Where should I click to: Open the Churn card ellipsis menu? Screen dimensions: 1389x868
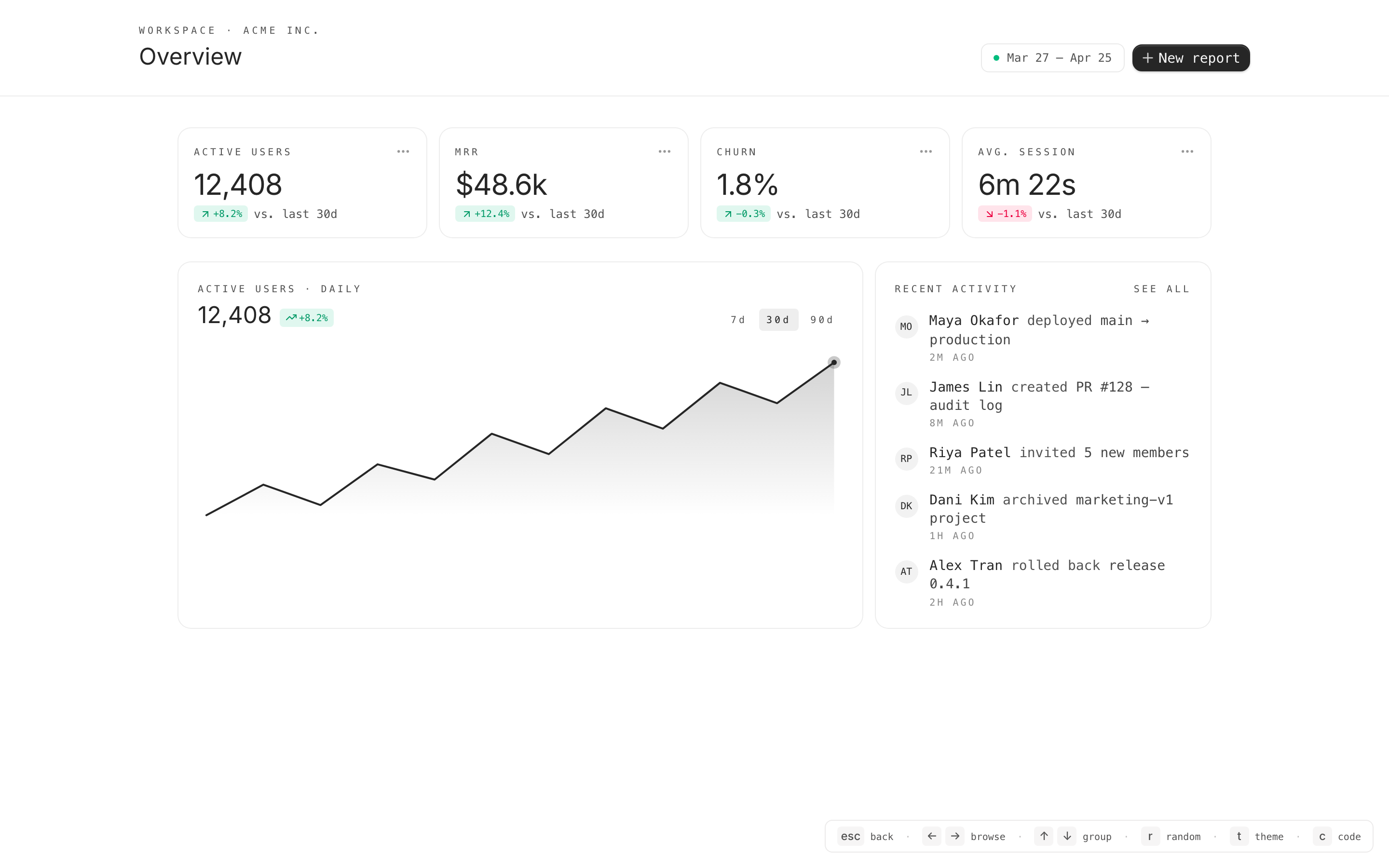[x=925, y=151]
